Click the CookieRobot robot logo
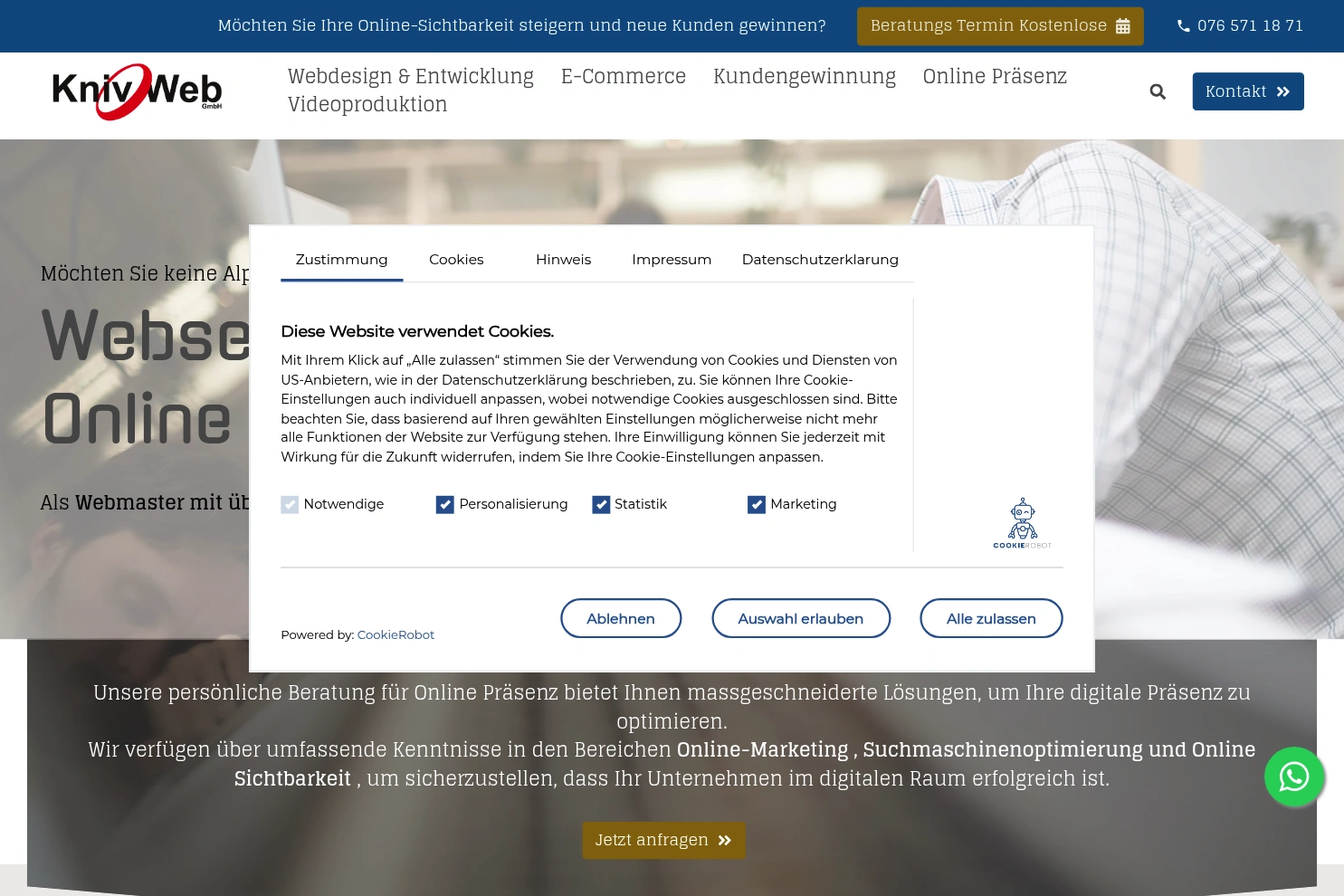This screenshot has width=1344, height=896. click(1022, 516)
